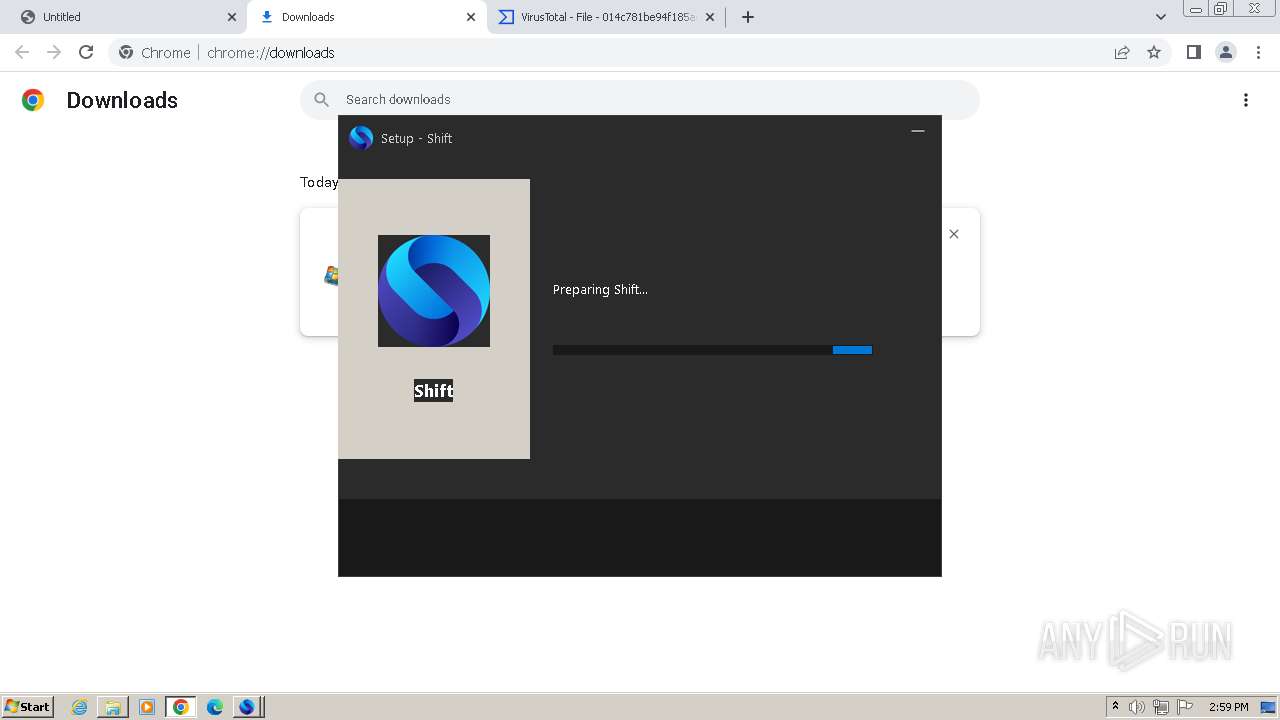This screenshot has height=720, width=1280.
Task: Select the highlighted Shift label
Action: tap(434, 391)
